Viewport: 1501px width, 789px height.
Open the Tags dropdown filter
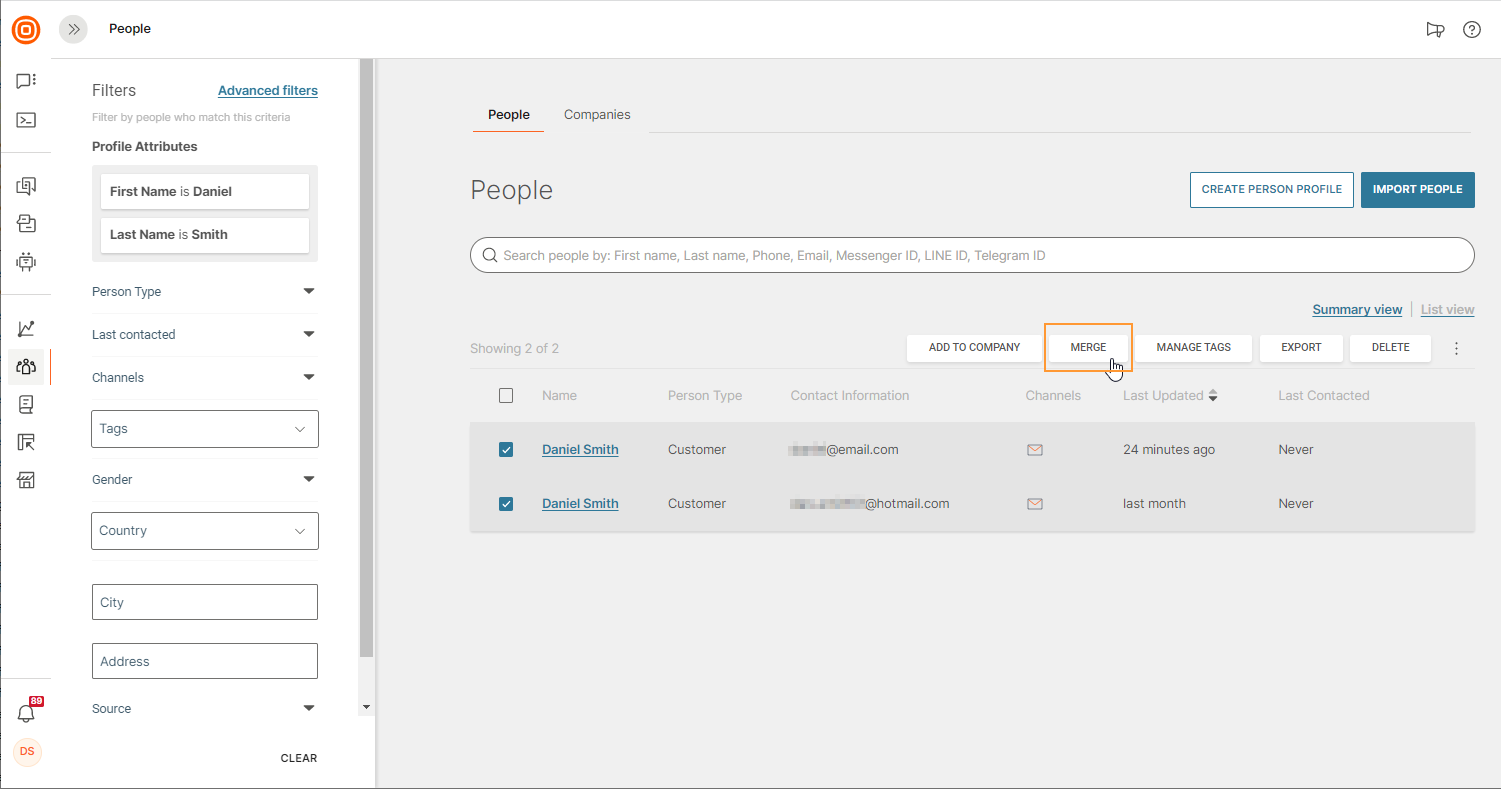coord(204,429)
